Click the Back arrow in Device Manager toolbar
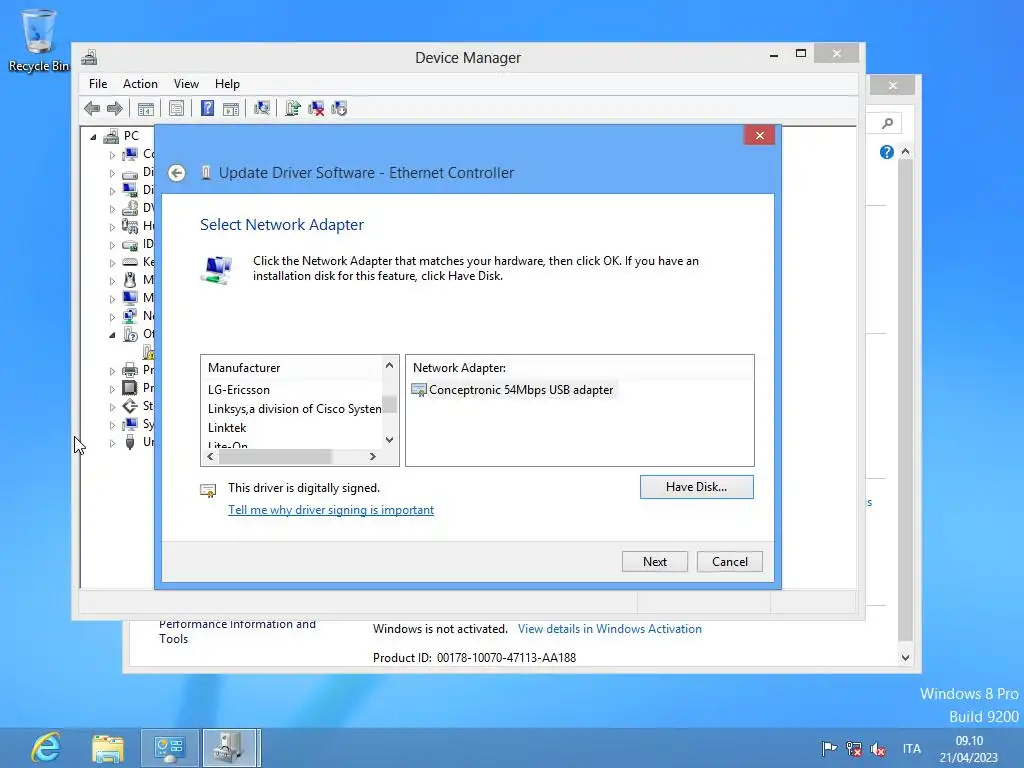The width and height of the screenshot is (1024, 768). [92, 108]
